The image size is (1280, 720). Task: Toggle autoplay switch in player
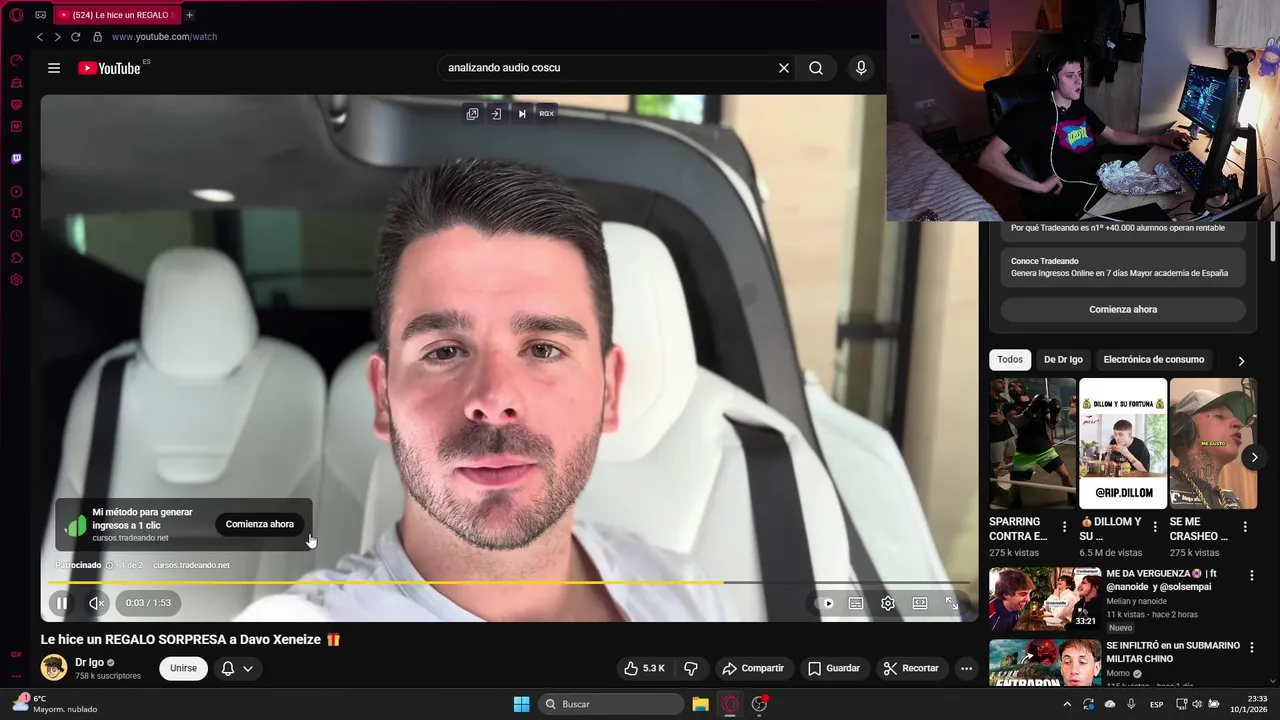pyautogui.click(x=826, y=603)
